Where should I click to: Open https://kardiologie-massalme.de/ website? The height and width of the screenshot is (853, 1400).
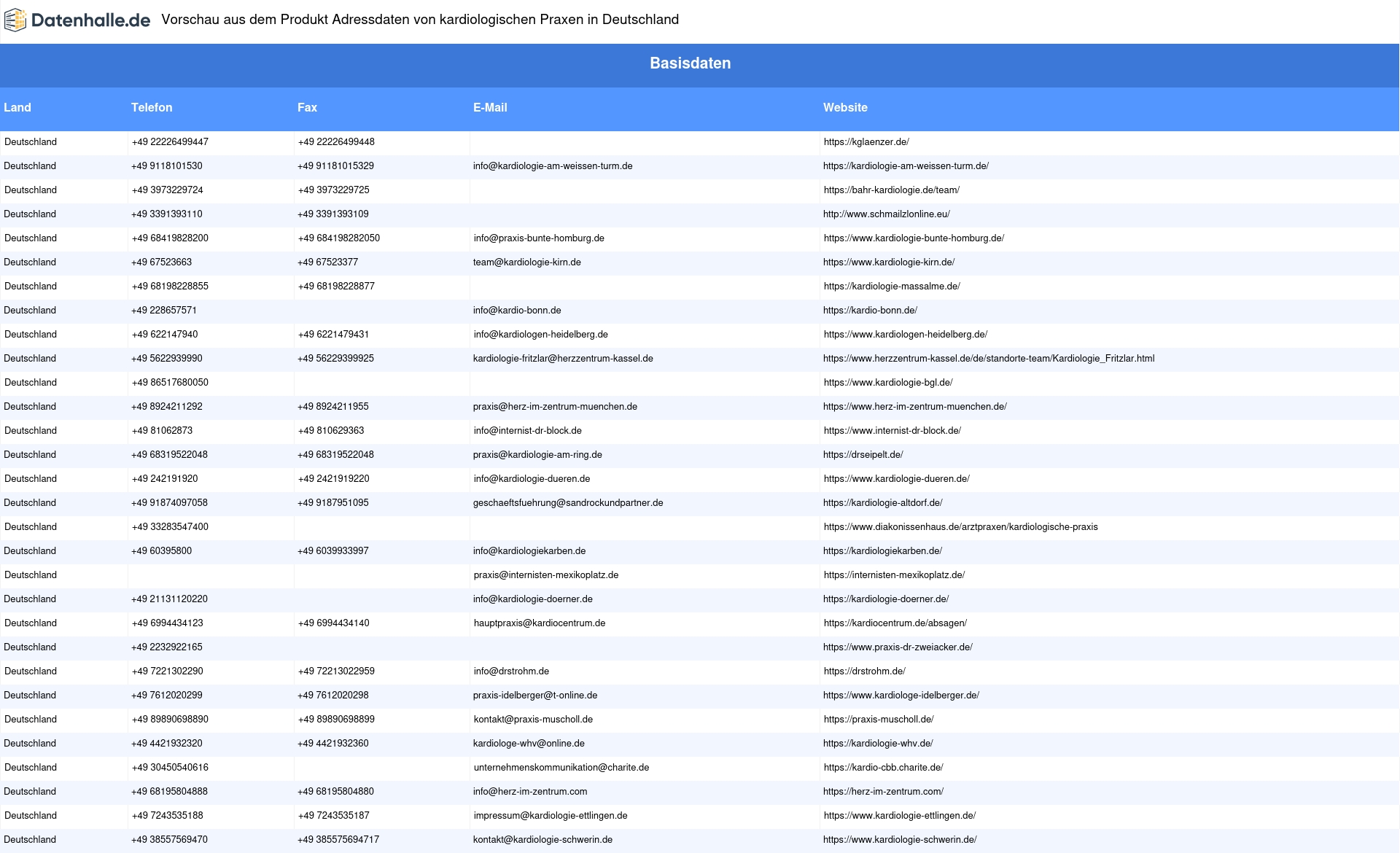[892, 287]
